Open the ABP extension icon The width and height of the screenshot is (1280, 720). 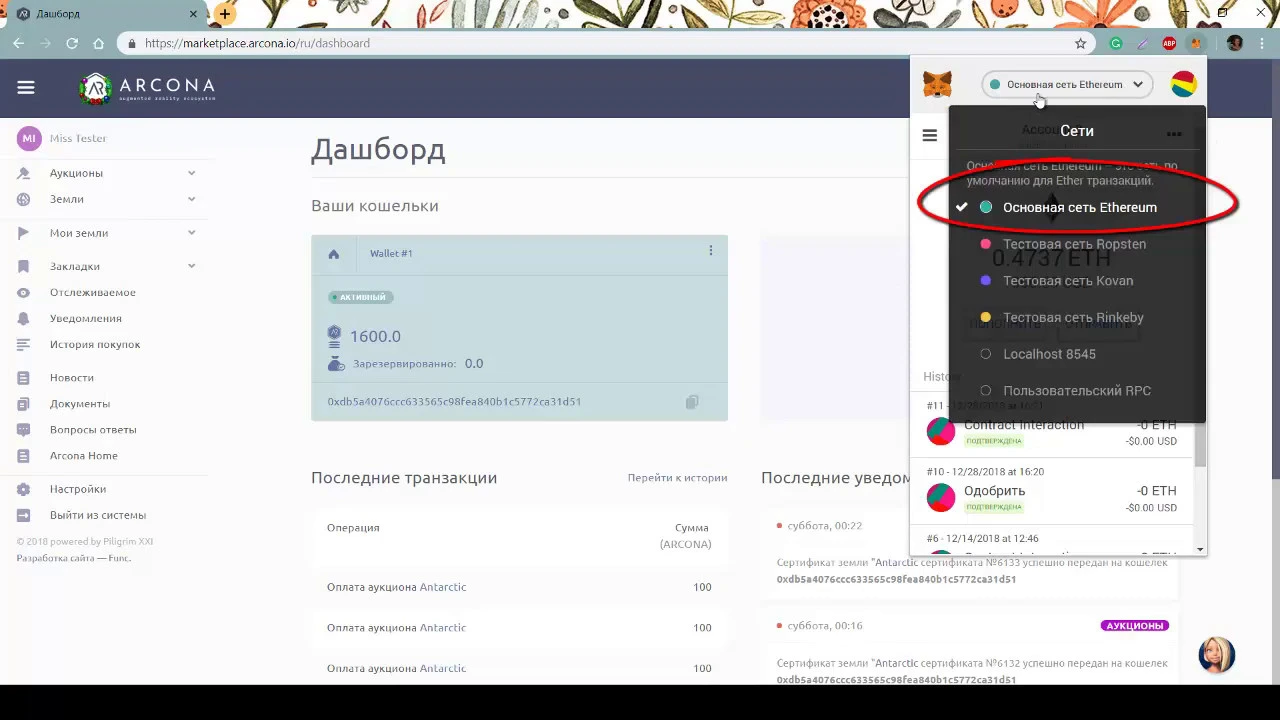(1169, 43)
